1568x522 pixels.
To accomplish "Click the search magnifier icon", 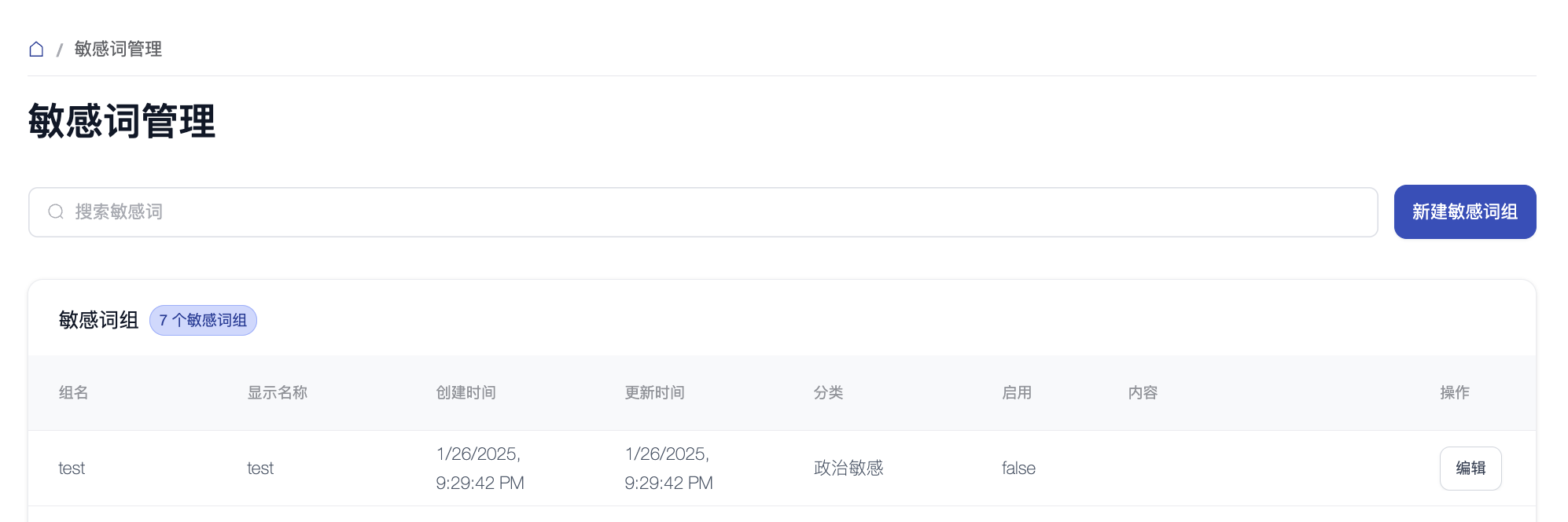I will (56, 211).
